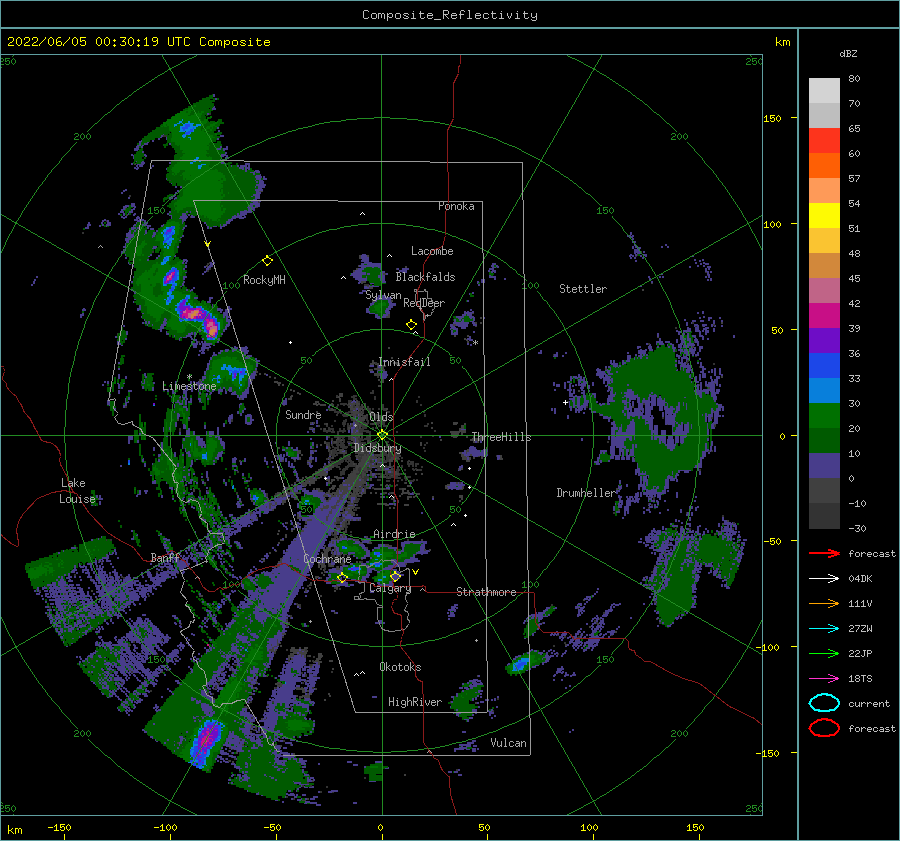This screenshot has height=841, width=900.
Task: Click the yellow 51 dBZ color swatch
Action: [x=824, y=215]
